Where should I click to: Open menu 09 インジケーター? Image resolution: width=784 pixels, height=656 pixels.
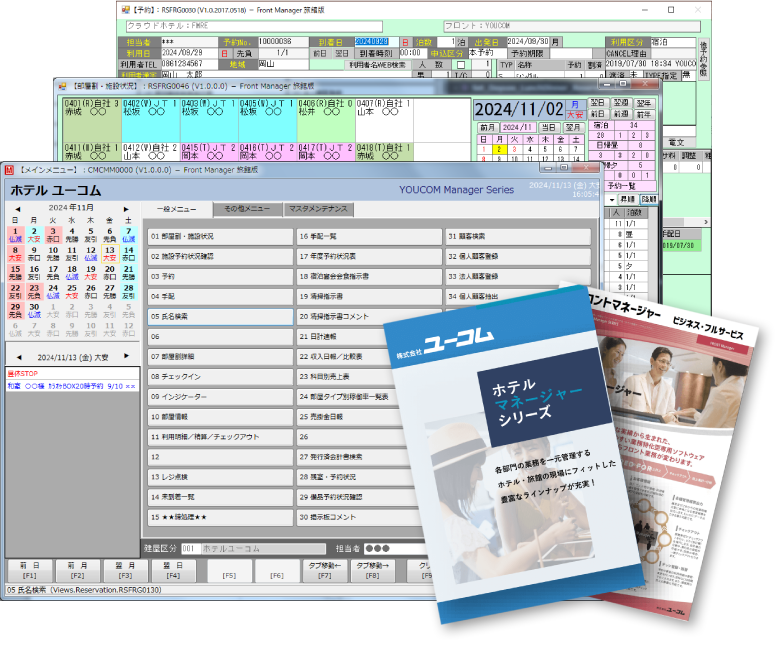(x=220, y=396)
